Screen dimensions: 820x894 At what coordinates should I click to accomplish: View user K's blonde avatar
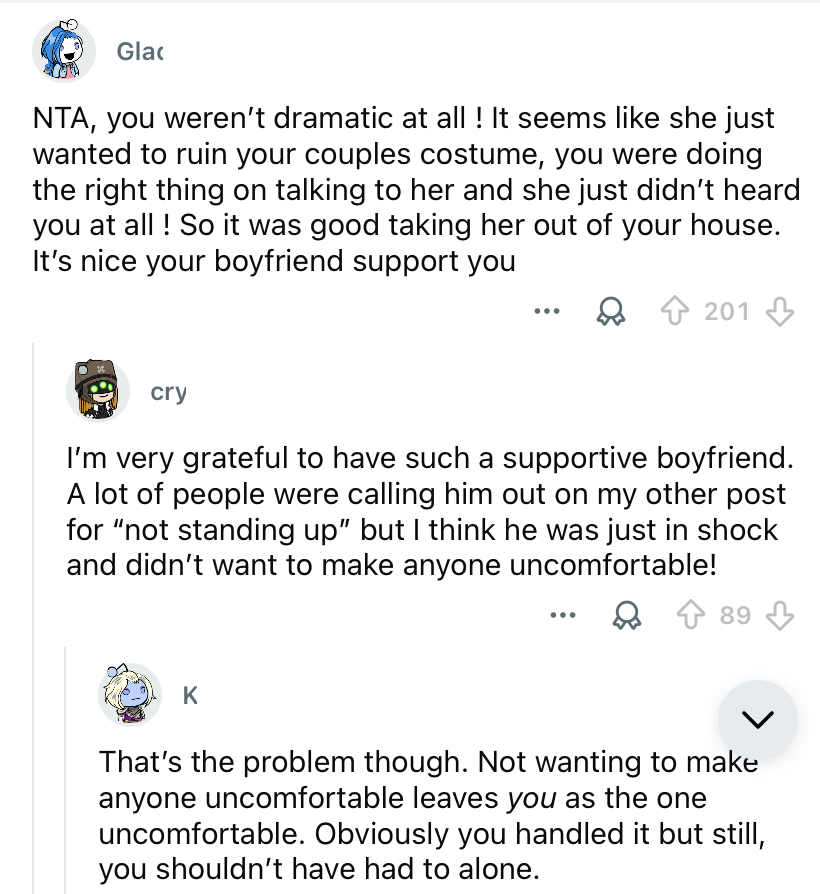tap(130, 695)
